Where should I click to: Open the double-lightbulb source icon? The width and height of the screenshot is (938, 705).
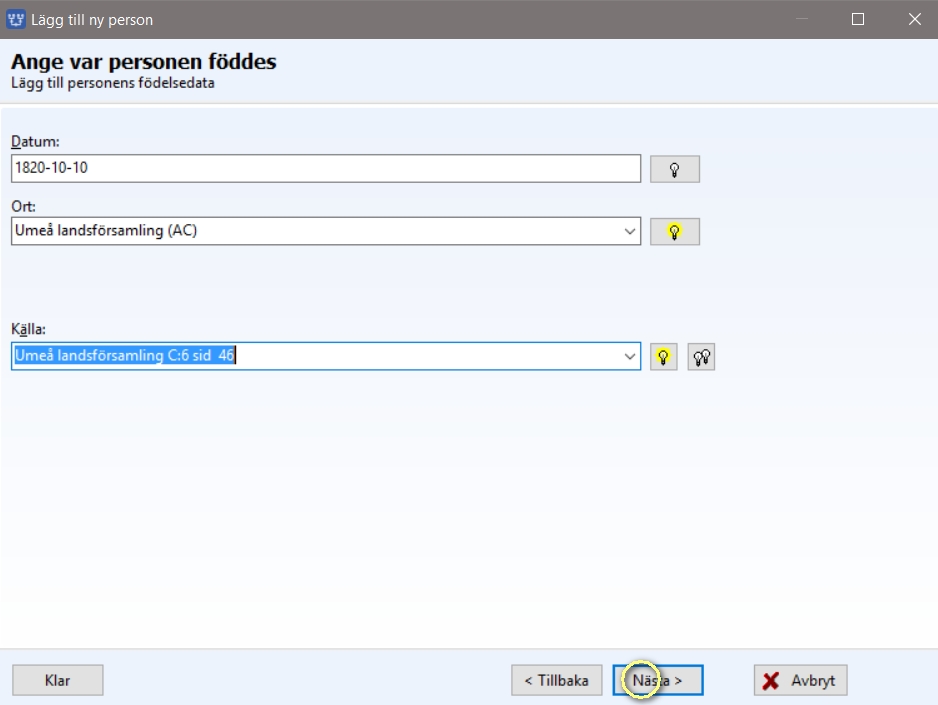[701, 357]
